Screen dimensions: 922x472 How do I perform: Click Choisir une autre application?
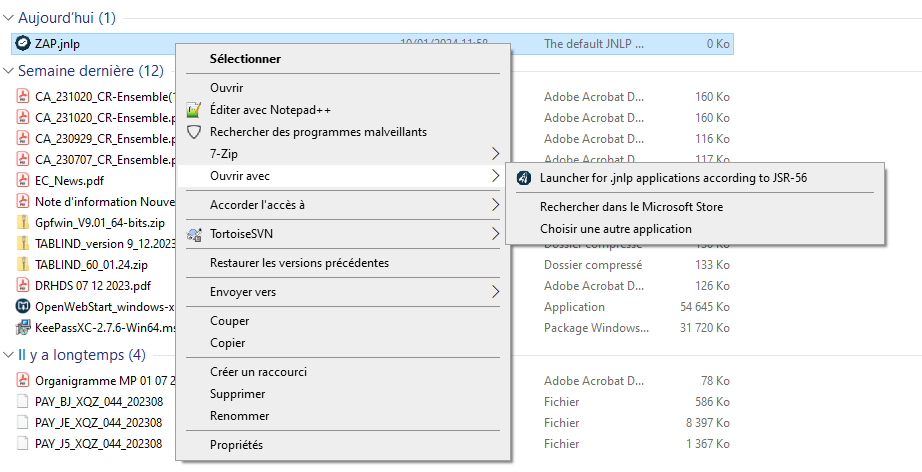615,229
